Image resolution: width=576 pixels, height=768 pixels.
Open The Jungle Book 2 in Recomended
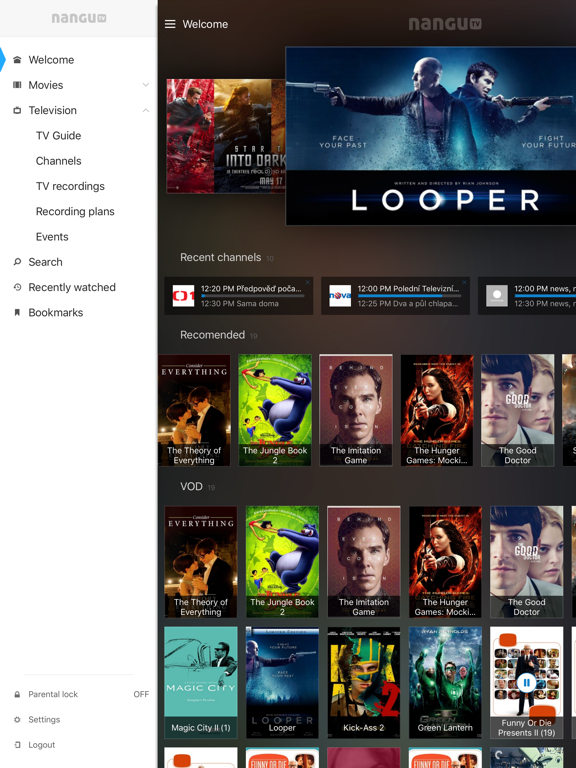coord(275,410)
